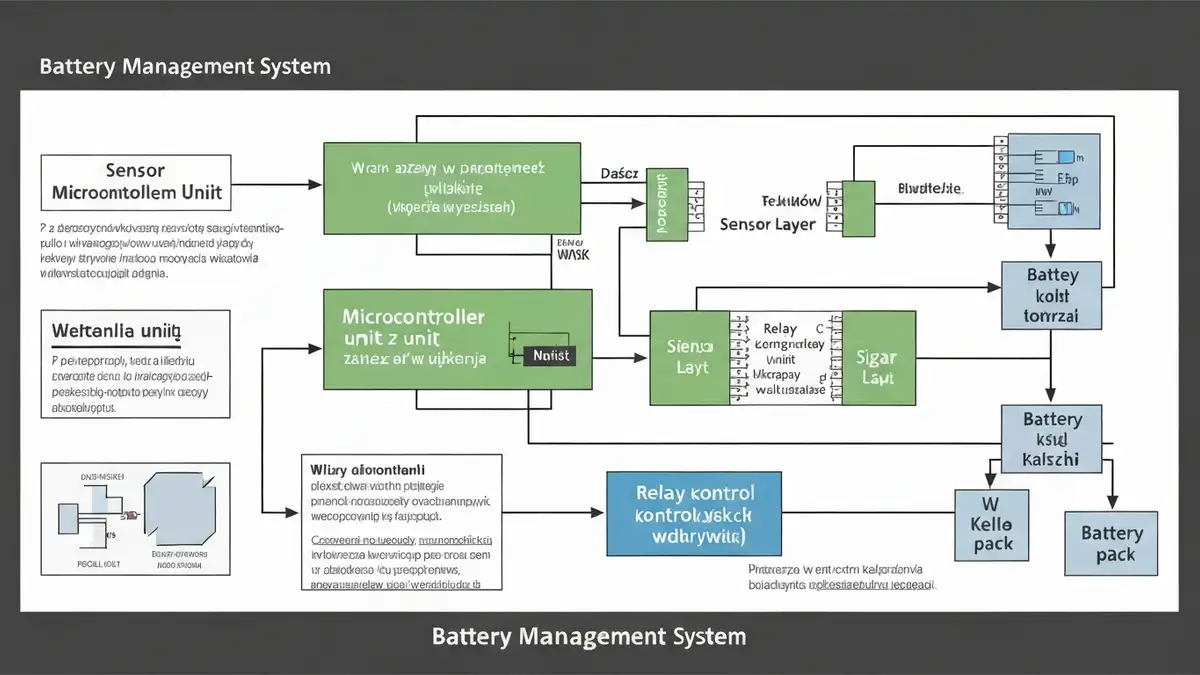Click the top-left 'Battery Management System' heading
Viewport: 1200px width, 675px height.
185,67
